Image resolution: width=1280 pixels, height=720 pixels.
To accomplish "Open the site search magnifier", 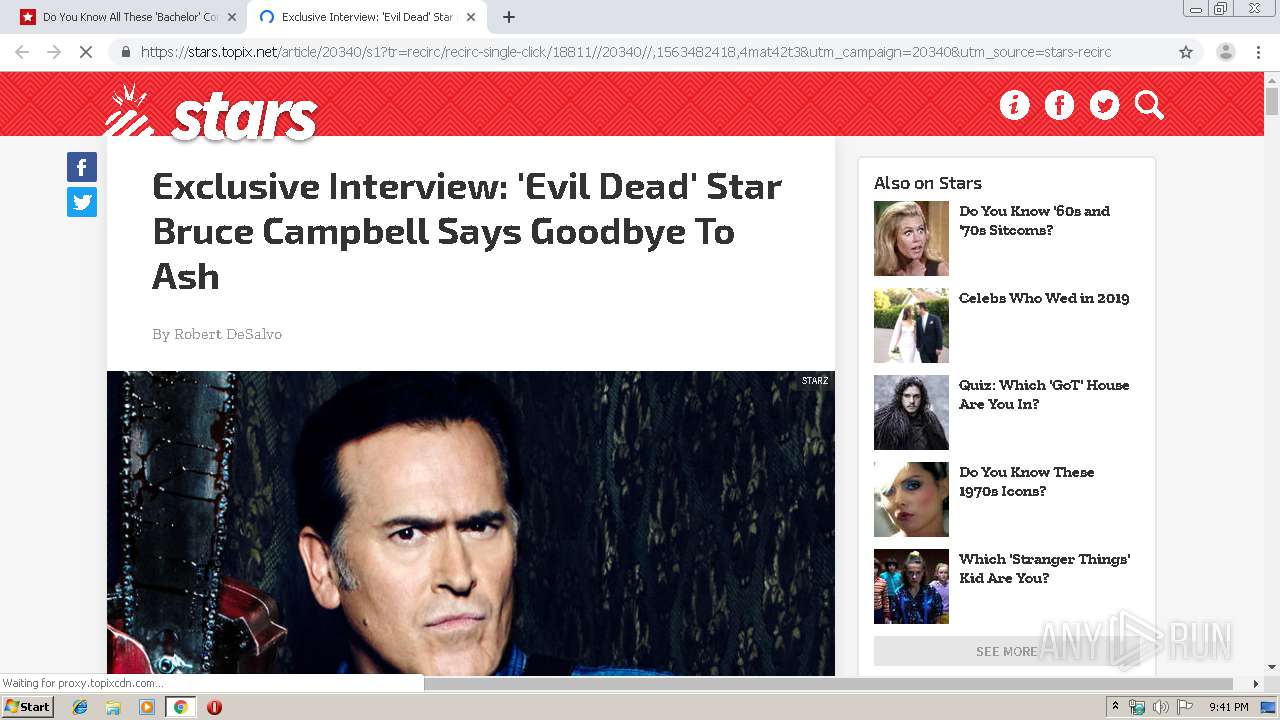I will (x=1149, y=105).
